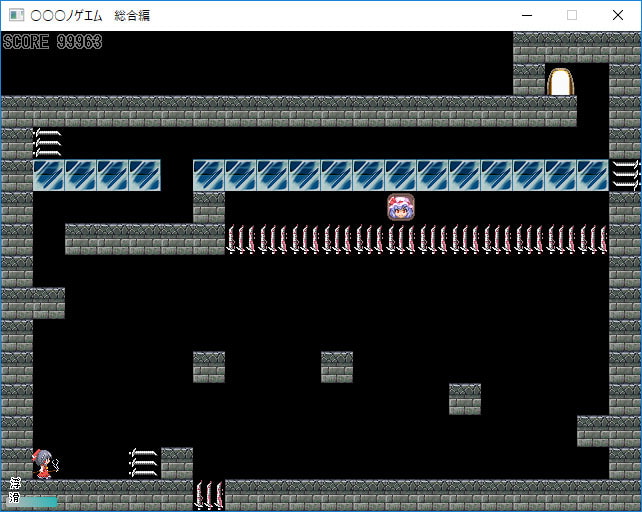Image resolution: width=642 pixels, height=512 pixels.
Task: Click the window title text 総合編
Action: [x=132, y=16]
